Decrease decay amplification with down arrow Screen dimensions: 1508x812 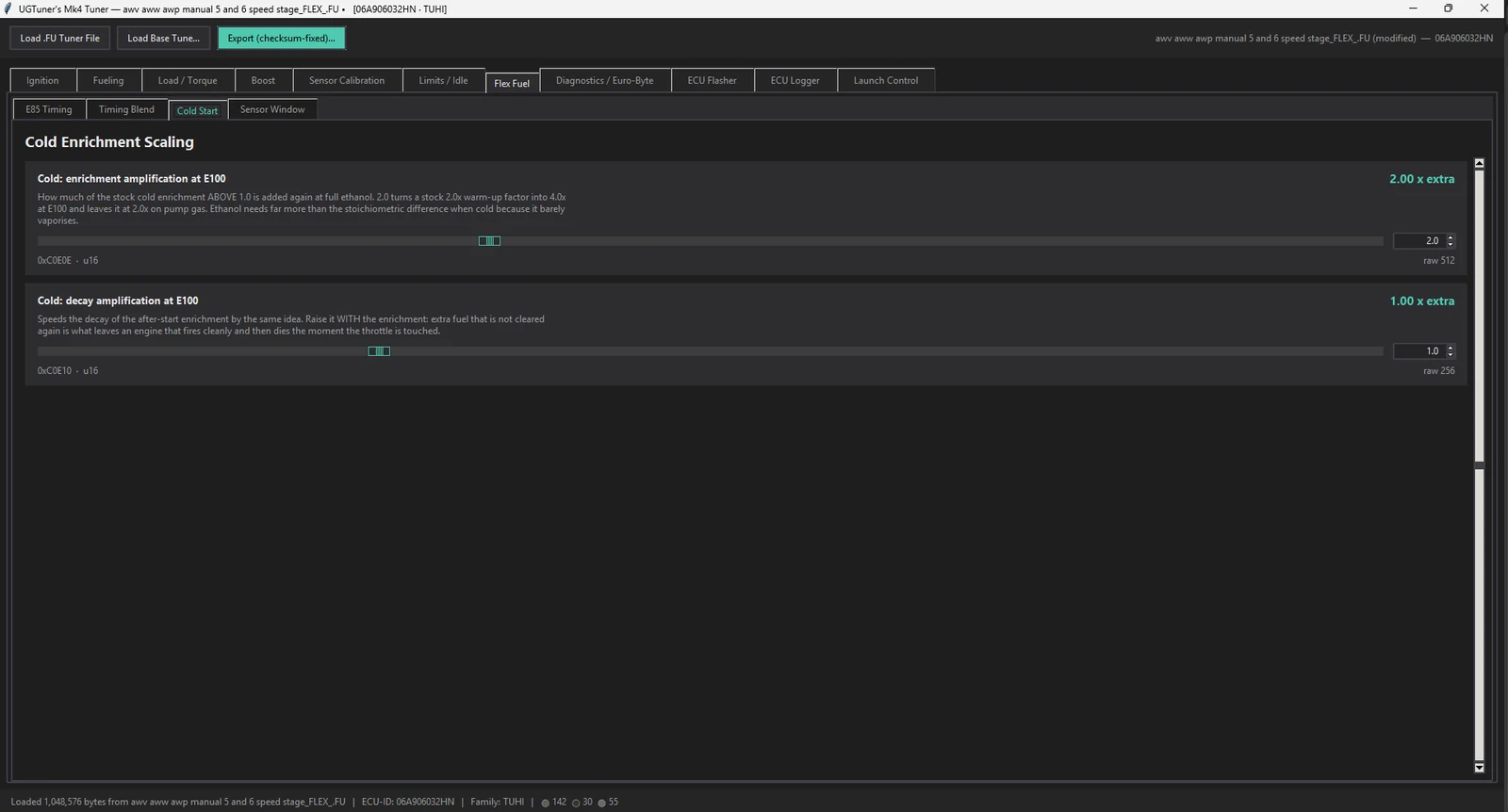[1451, 355]
